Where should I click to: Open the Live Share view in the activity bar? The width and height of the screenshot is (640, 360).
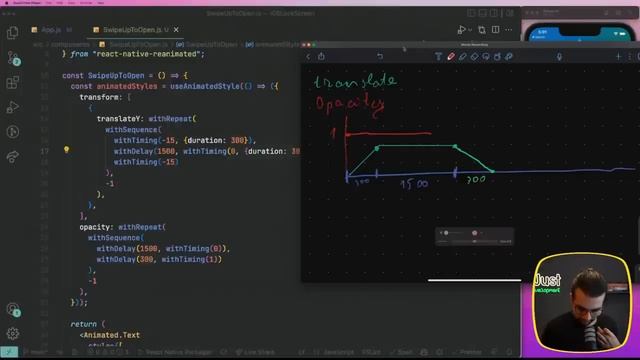click(13, 157)
